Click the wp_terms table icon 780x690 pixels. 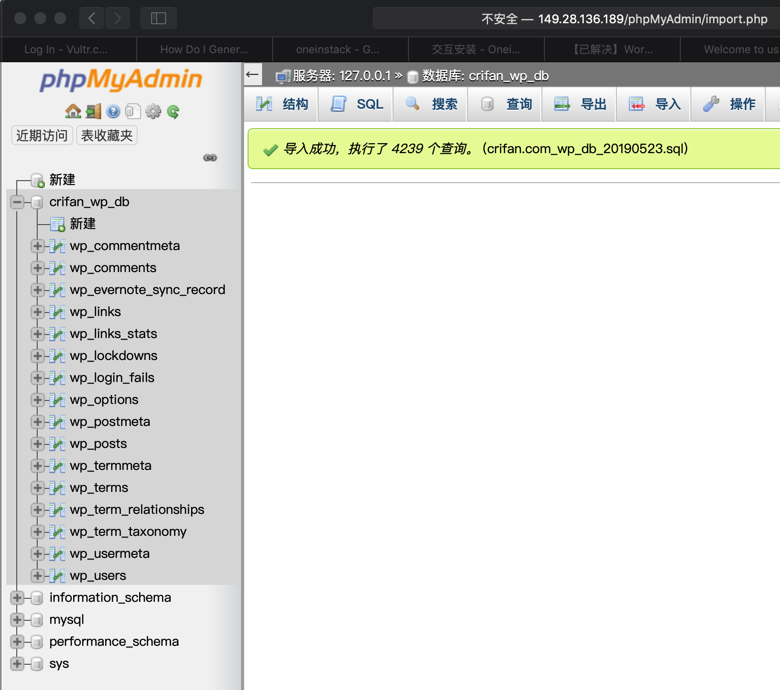pyautogui.click(x=57, y=488)
